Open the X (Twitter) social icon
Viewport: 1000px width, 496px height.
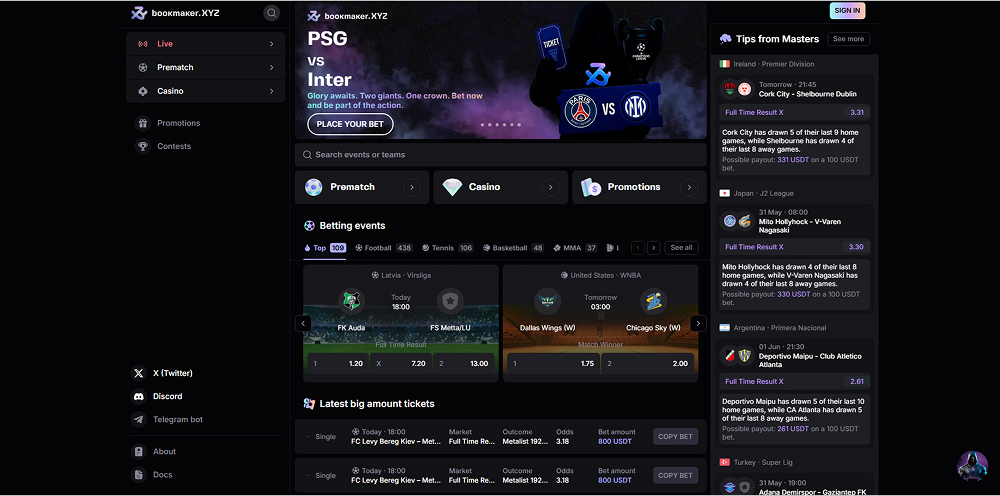[x=138, y=373]
